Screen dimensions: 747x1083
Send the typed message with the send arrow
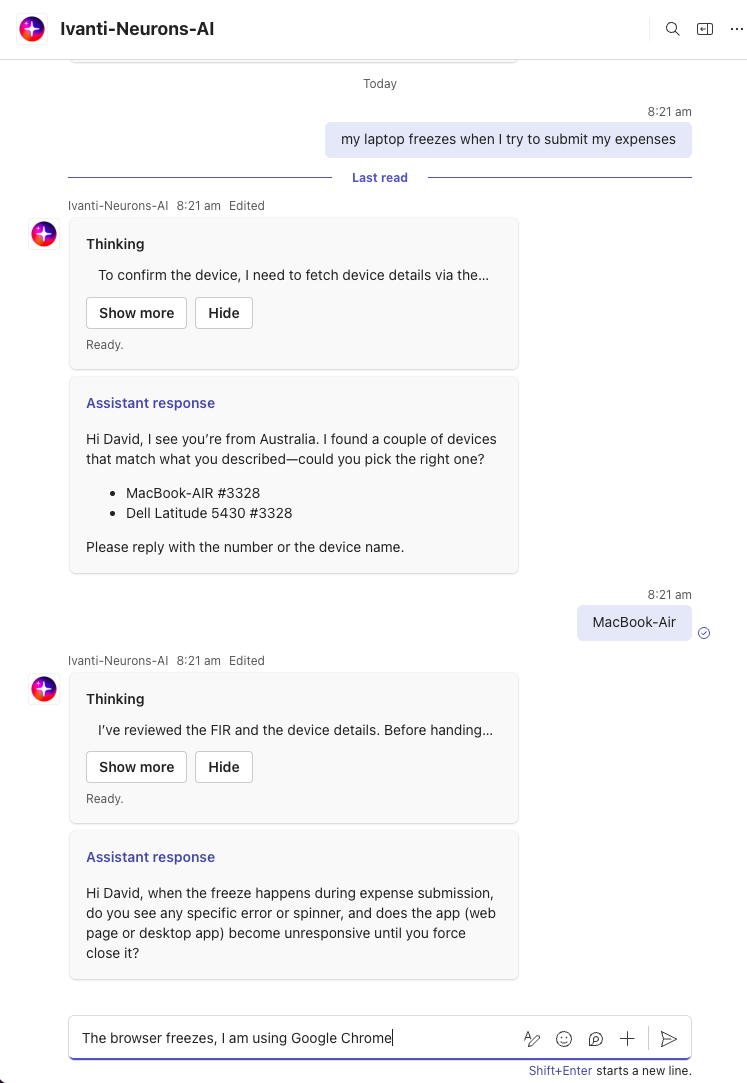[x=669, y=1039]
